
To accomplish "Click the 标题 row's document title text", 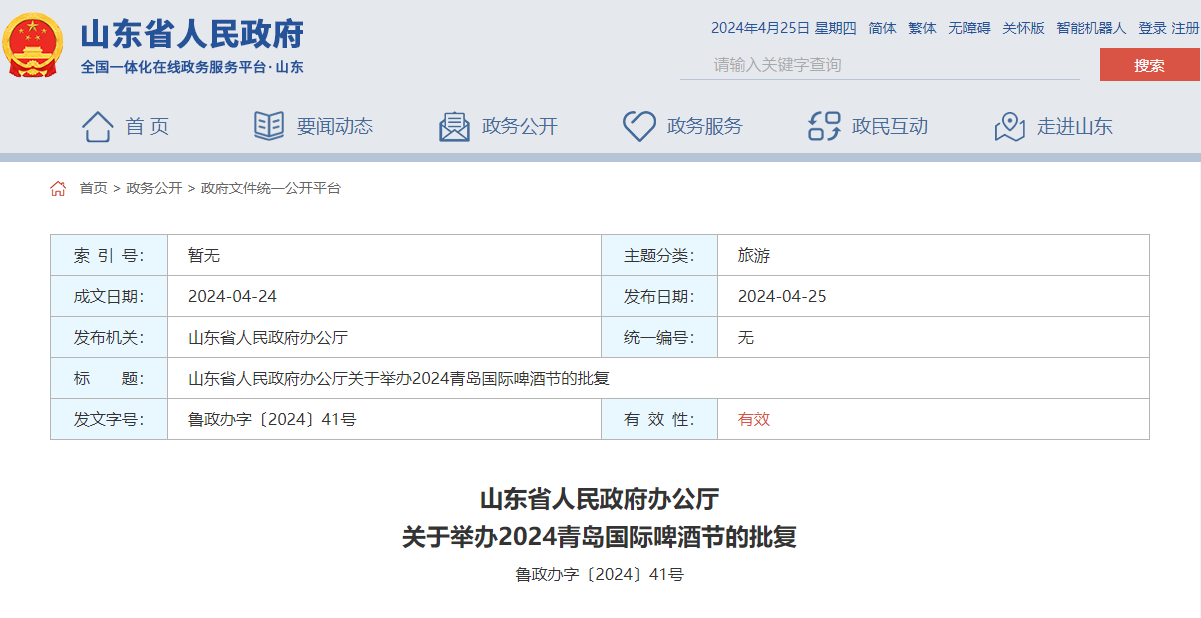I will point(399,378).
